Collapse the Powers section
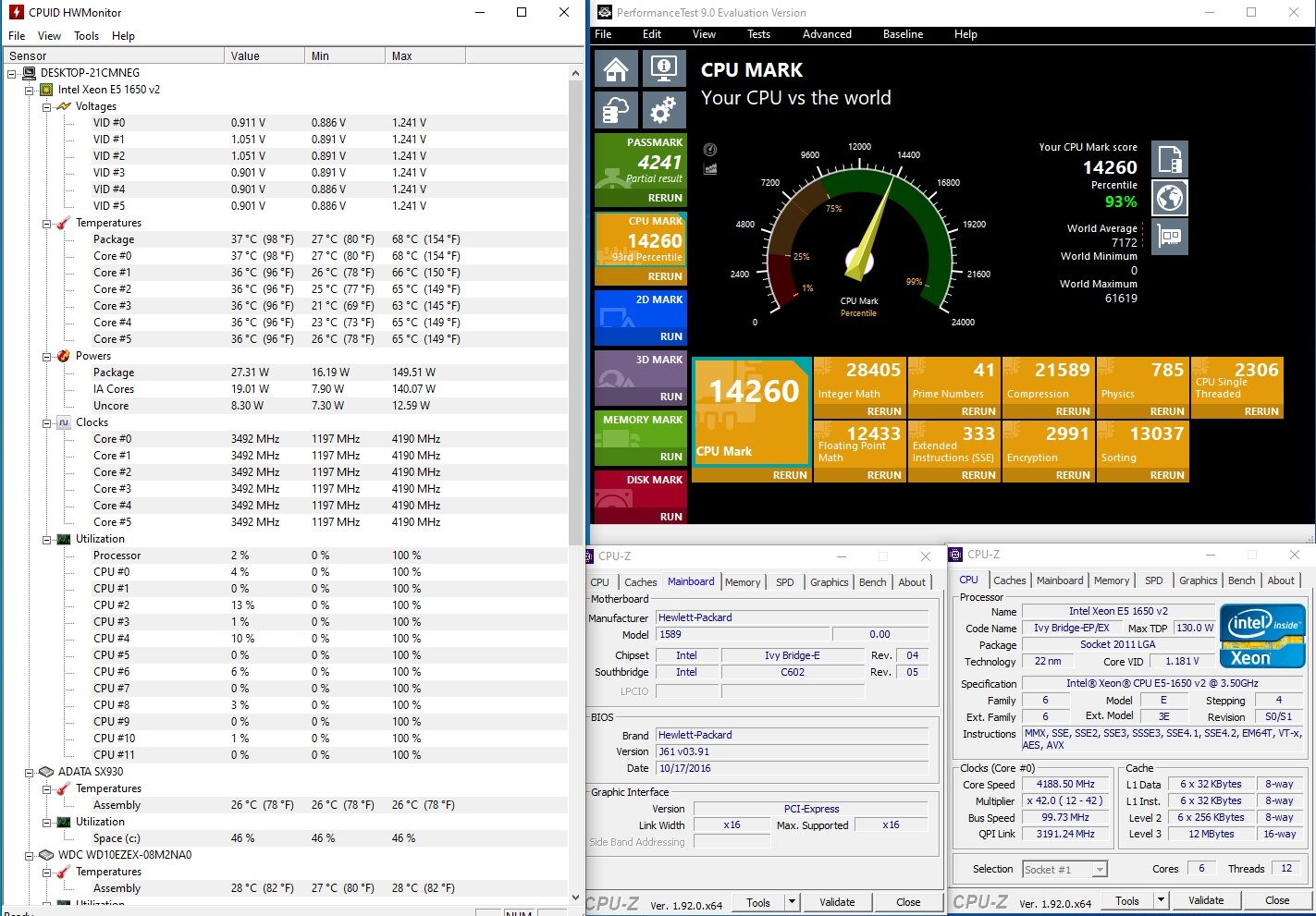Viewport: 1316px width, 916px height. tap(47, 356)
